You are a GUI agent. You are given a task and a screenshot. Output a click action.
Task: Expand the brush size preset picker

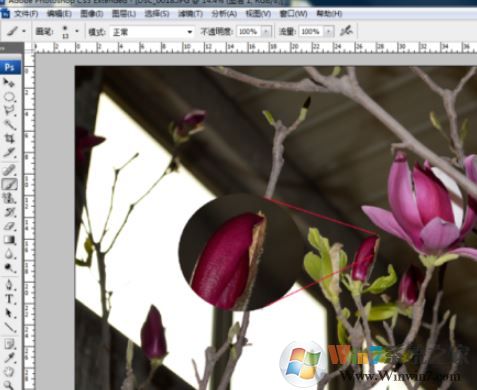pyautogui.click(x=77, y=31)
